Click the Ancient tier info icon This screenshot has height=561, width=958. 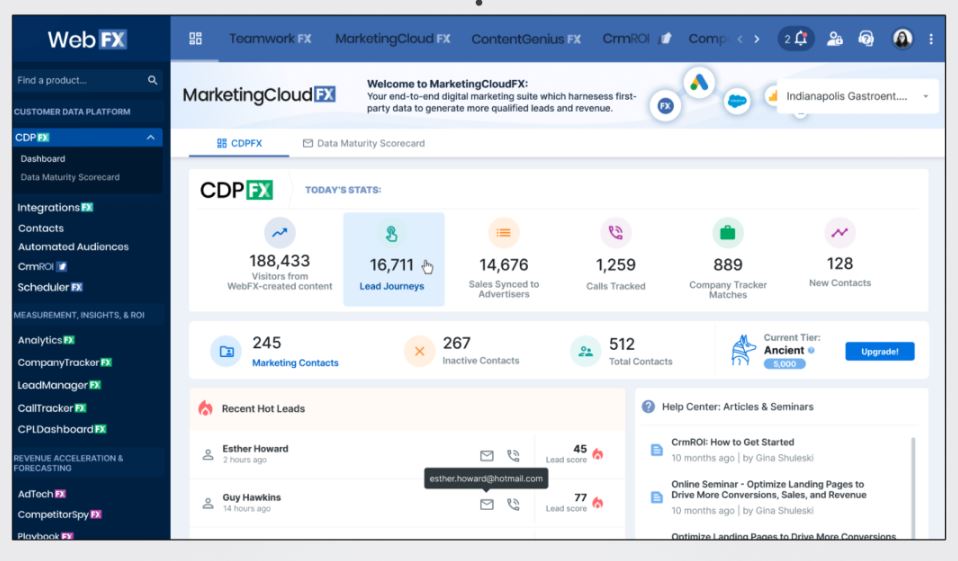click(x=811, y=350)
